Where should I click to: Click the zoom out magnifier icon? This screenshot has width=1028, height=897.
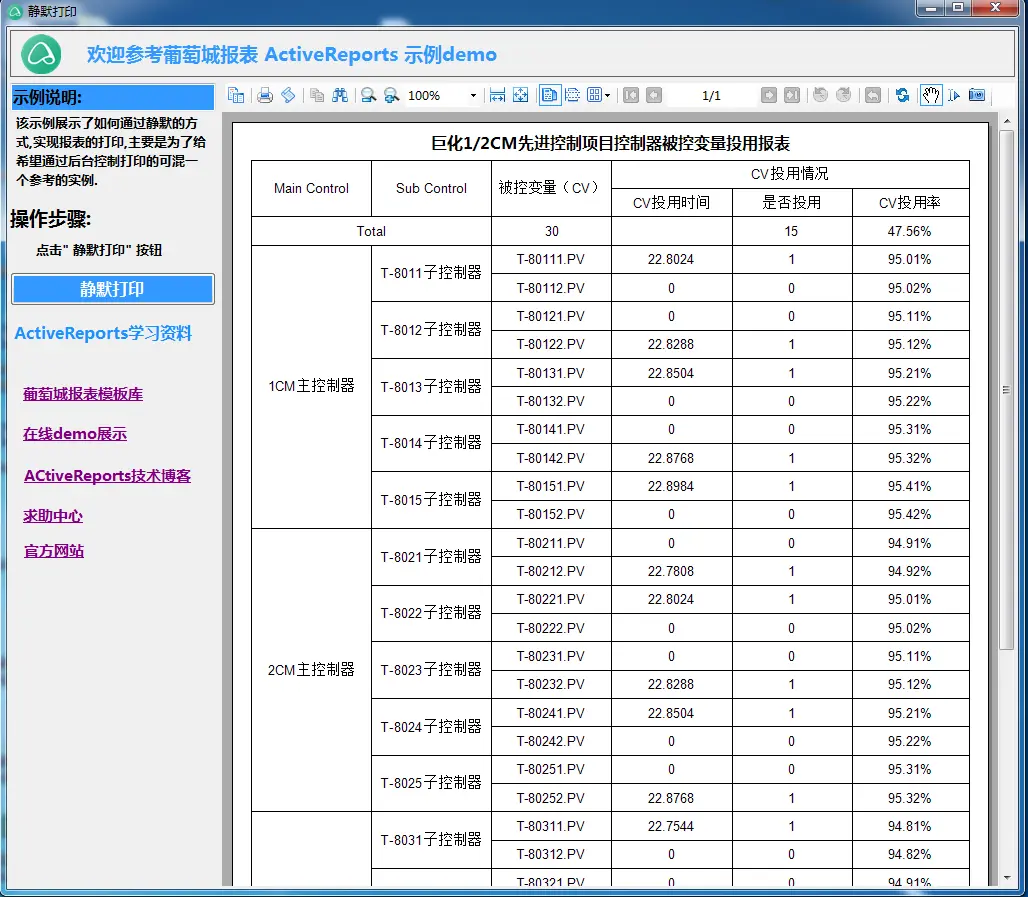(x=368, y=96)
